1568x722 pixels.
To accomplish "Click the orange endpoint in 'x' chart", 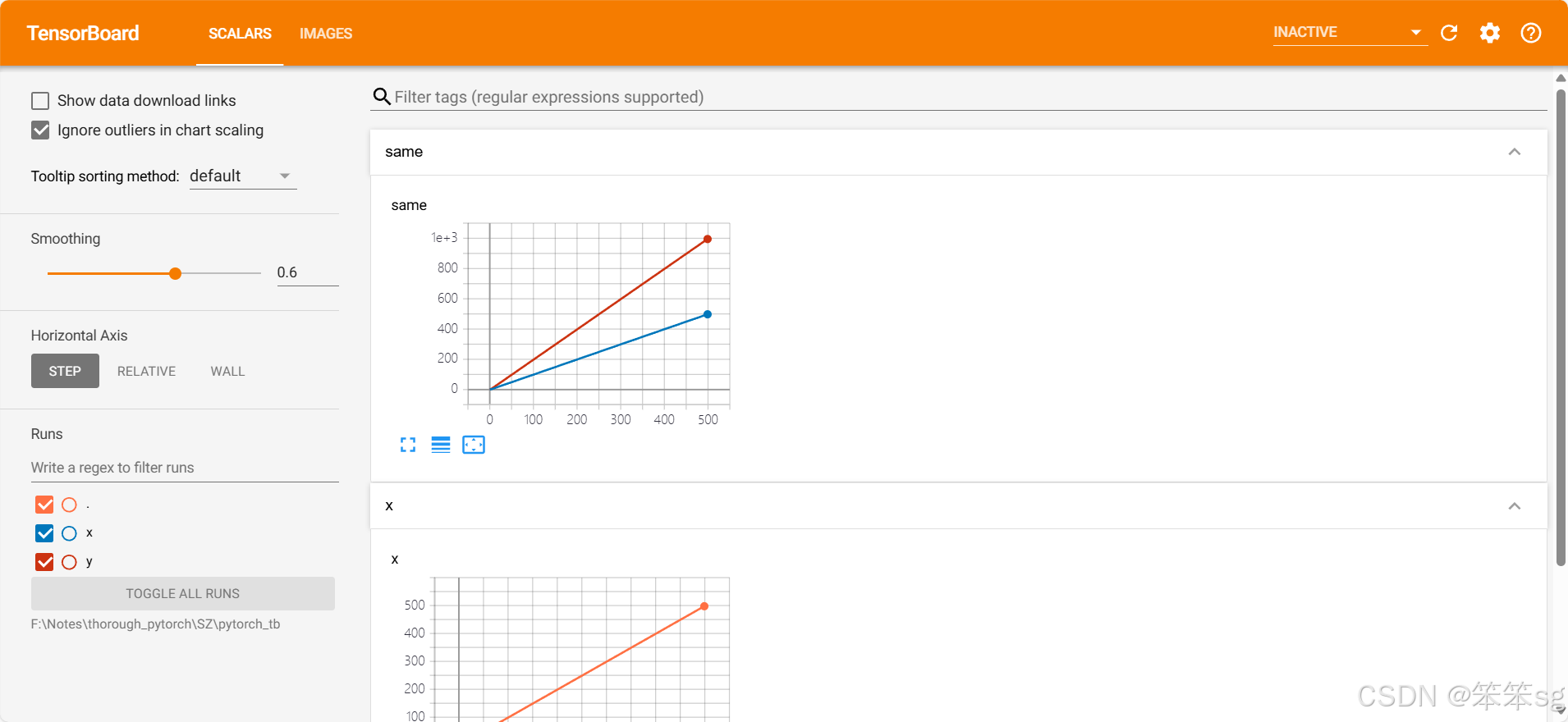I will click(704, 606).
